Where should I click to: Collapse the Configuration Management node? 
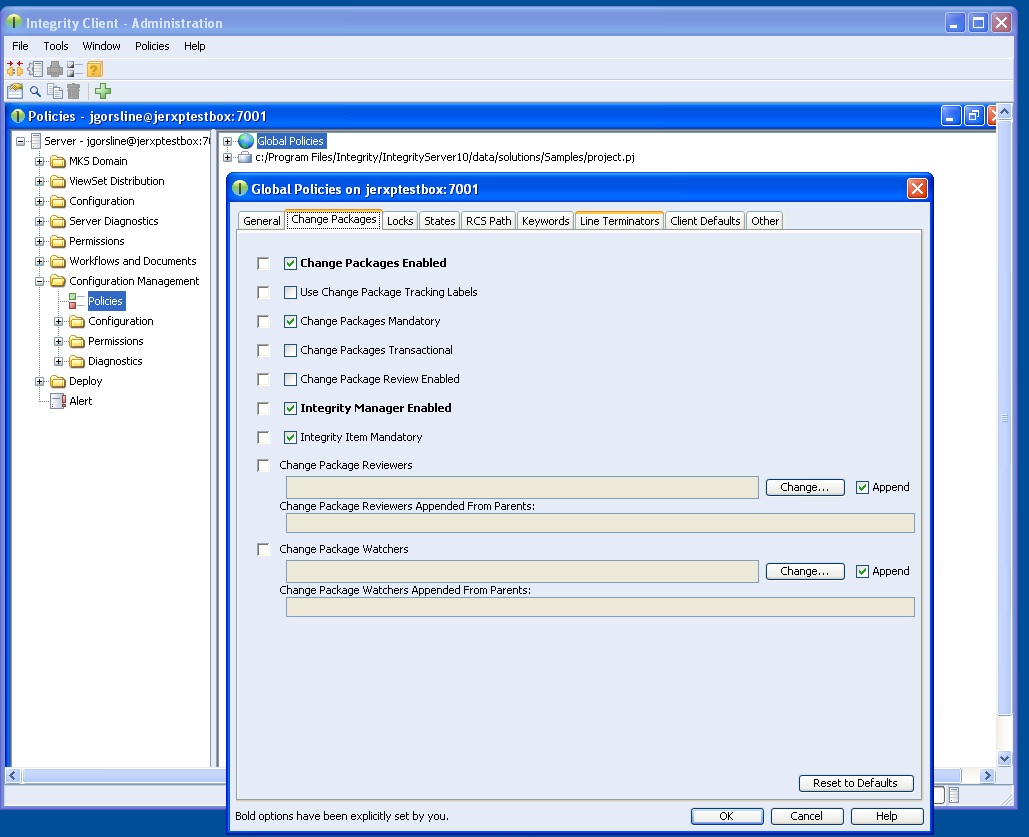coord(39,282)
